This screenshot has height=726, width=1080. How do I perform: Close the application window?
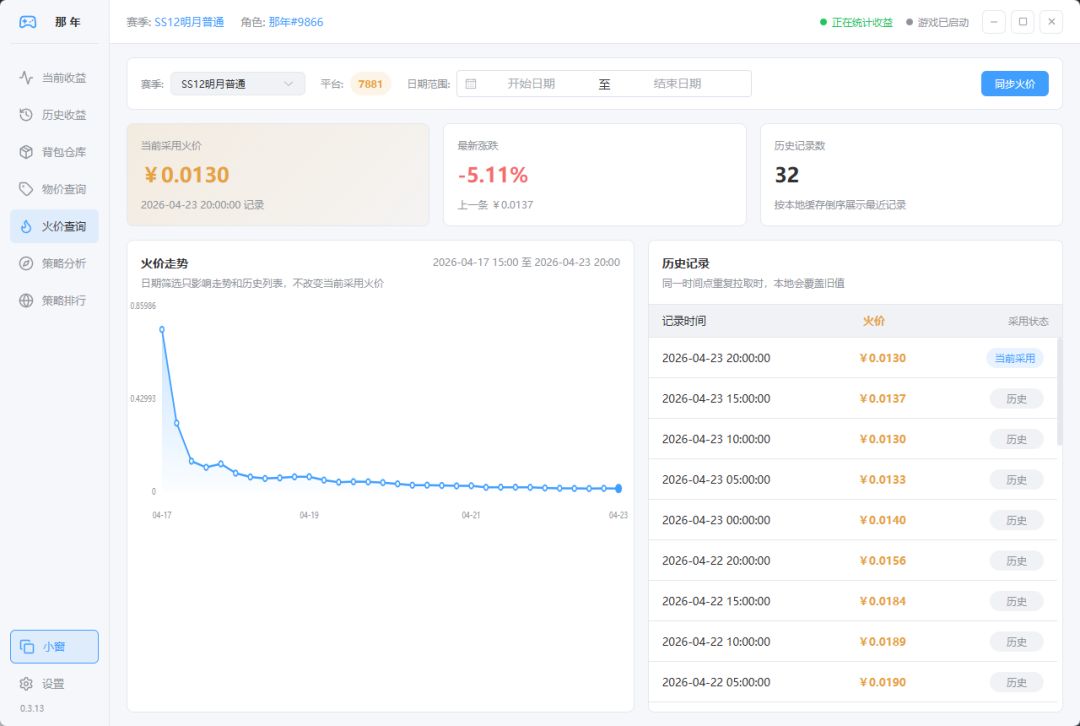point(1052,22)
